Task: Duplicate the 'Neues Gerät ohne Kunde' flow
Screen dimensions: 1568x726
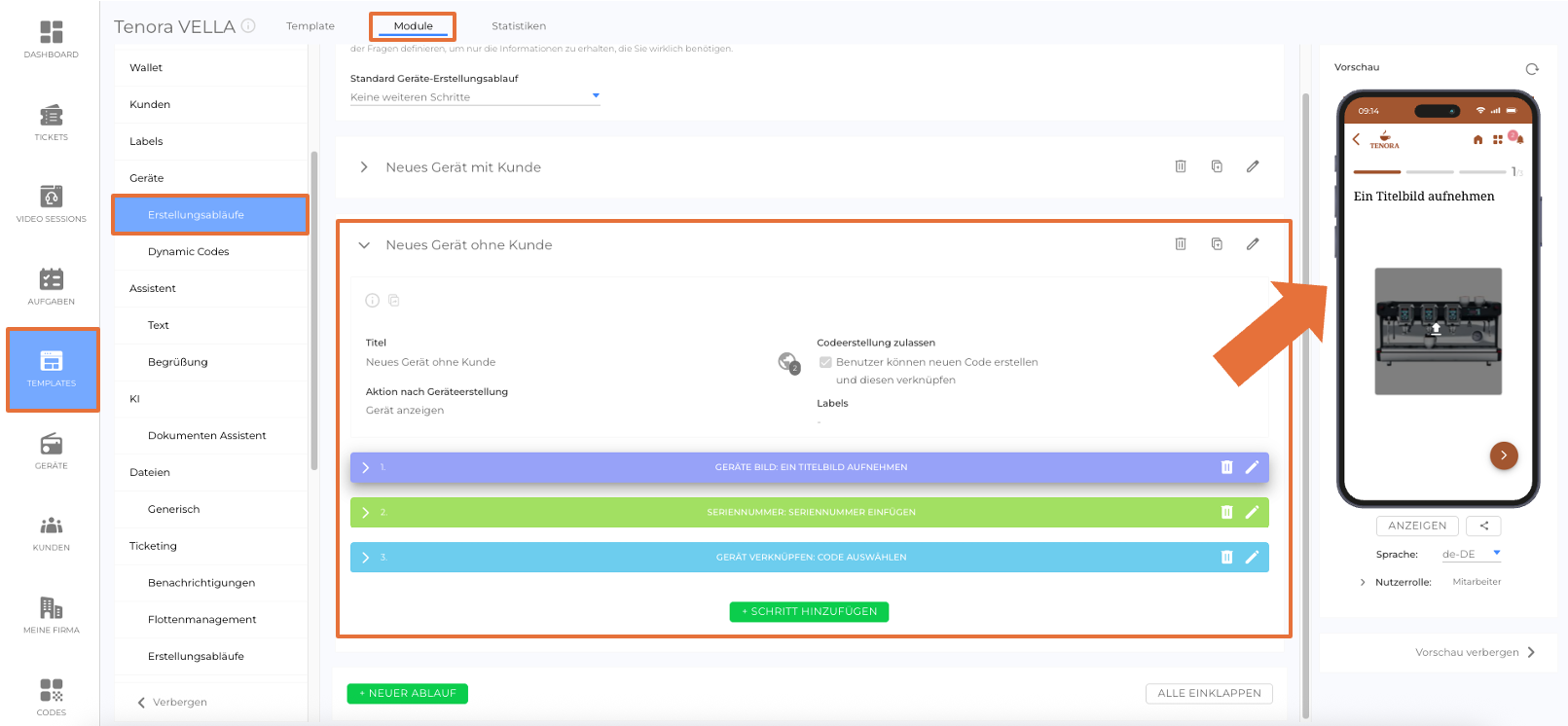Action: [1217, 244]
